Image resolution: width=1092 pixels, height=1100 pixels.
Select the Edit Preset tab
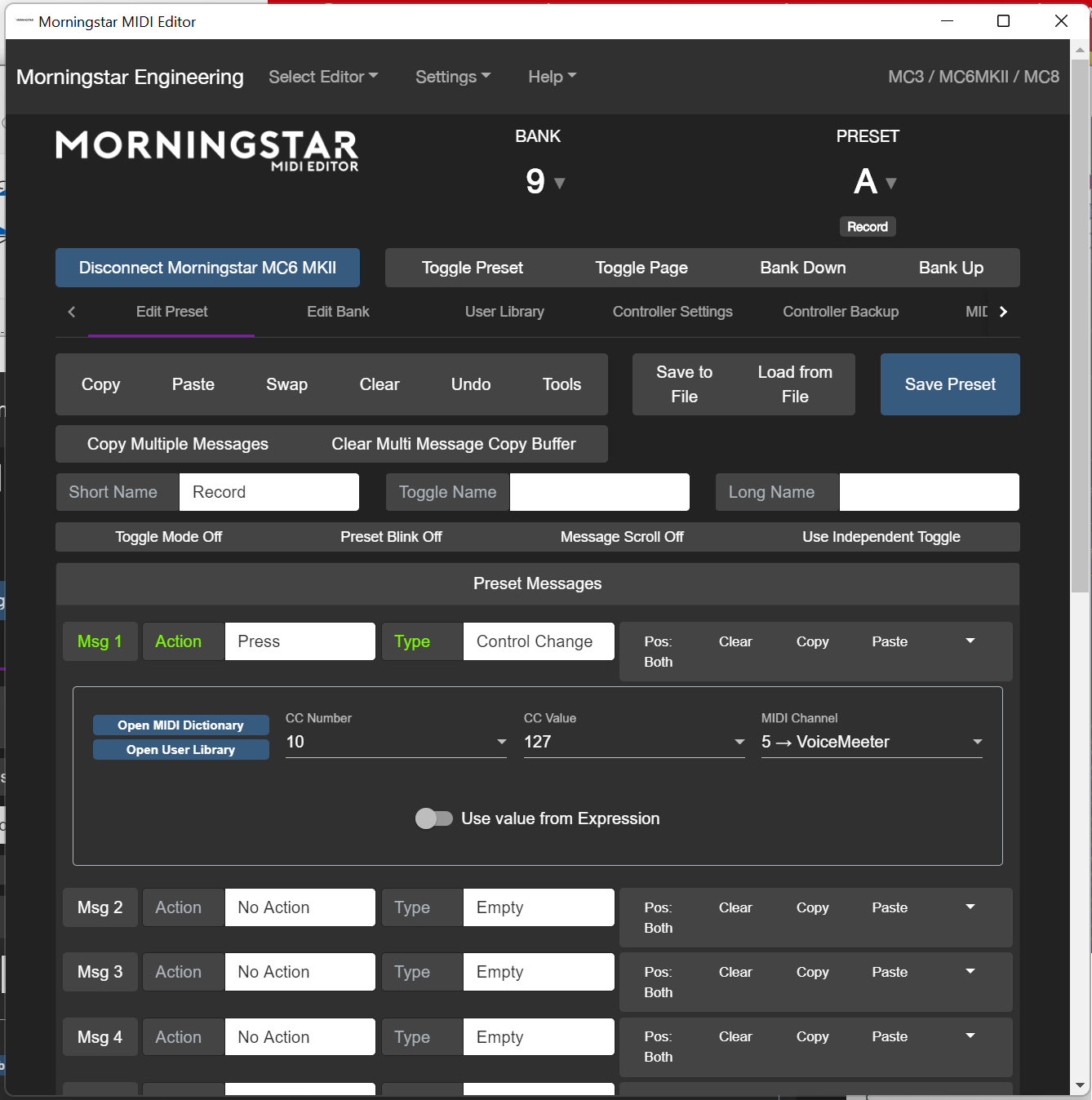click(x=171, y=312)
